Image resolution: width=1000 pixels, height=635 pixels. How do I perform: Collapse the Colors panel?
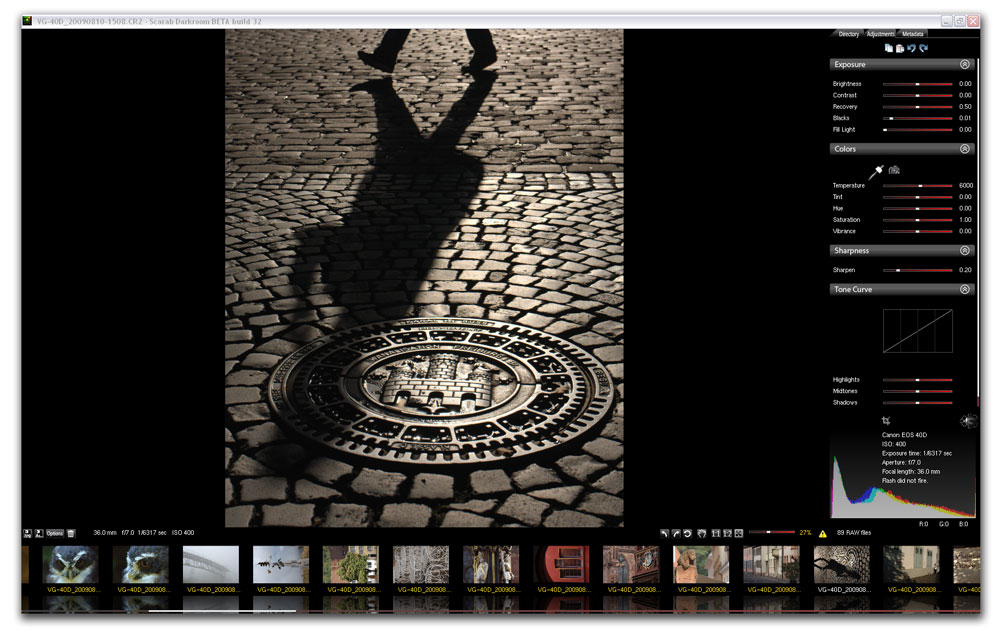(x=965, y=149)
